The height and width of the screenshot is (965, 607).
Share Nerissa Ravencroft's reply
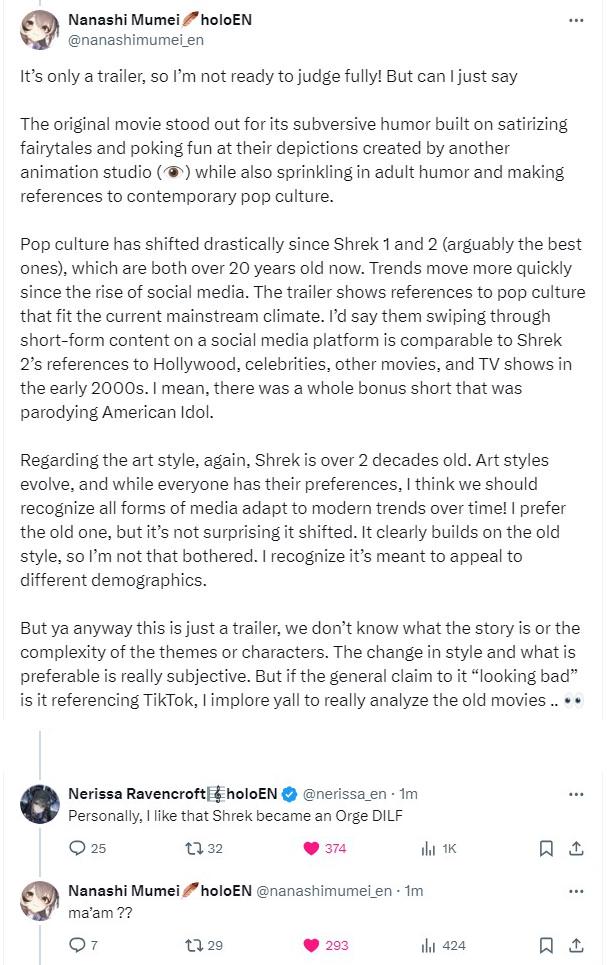[x=576, y=848]
